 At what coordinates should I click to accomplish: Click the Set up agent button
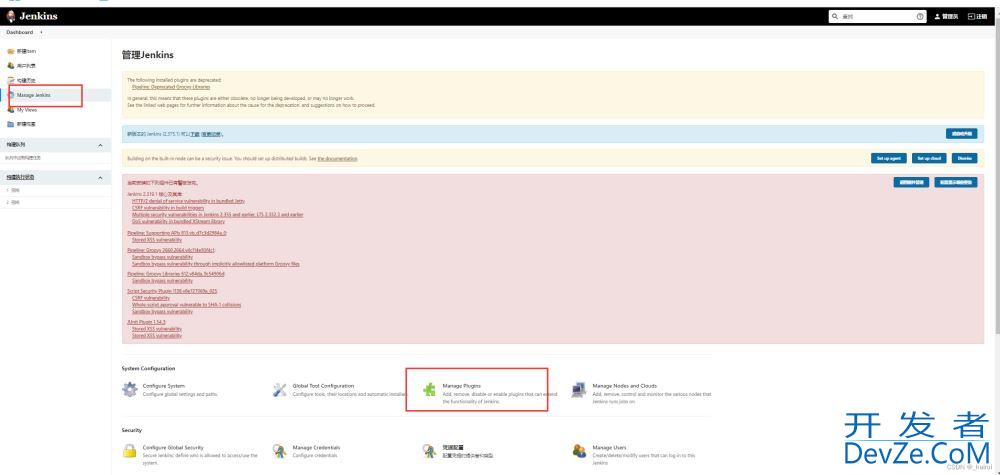coord(888,158)
